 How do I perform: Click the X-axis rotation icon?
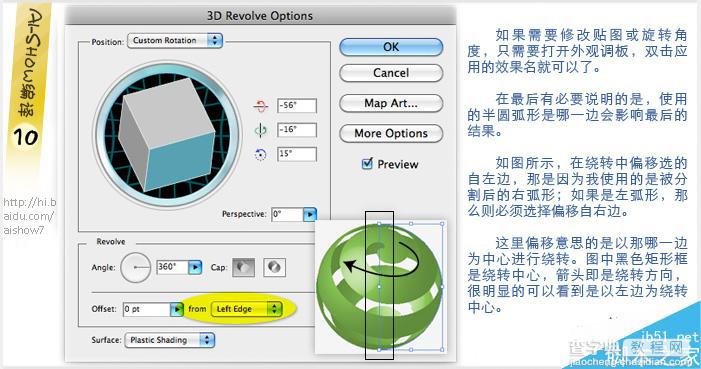click(x=261, y=106)
